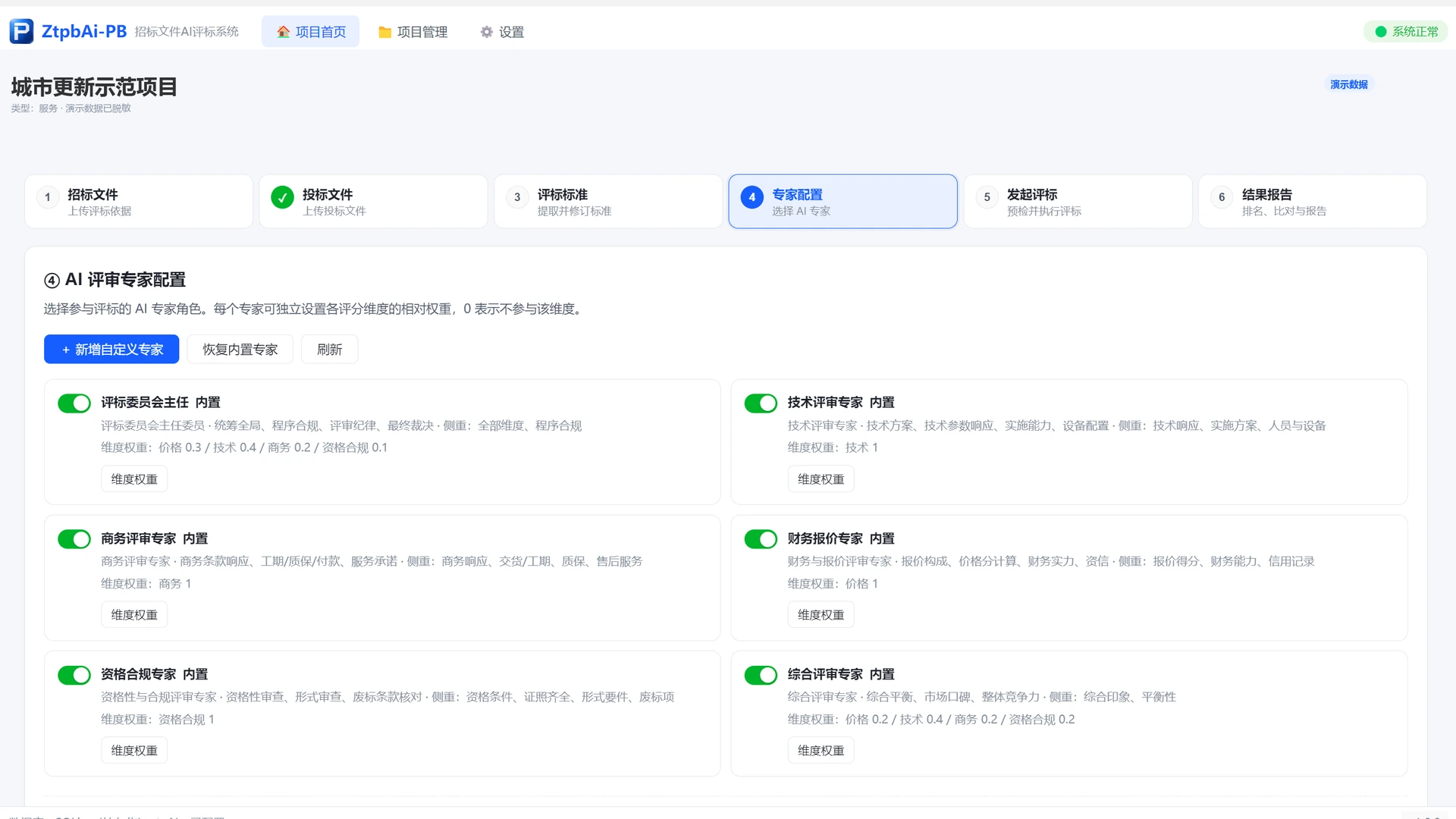Screen dimensions: 1456x819
Task: Disable the 商务评审专家 switch
Action: [x=74, y=539]
